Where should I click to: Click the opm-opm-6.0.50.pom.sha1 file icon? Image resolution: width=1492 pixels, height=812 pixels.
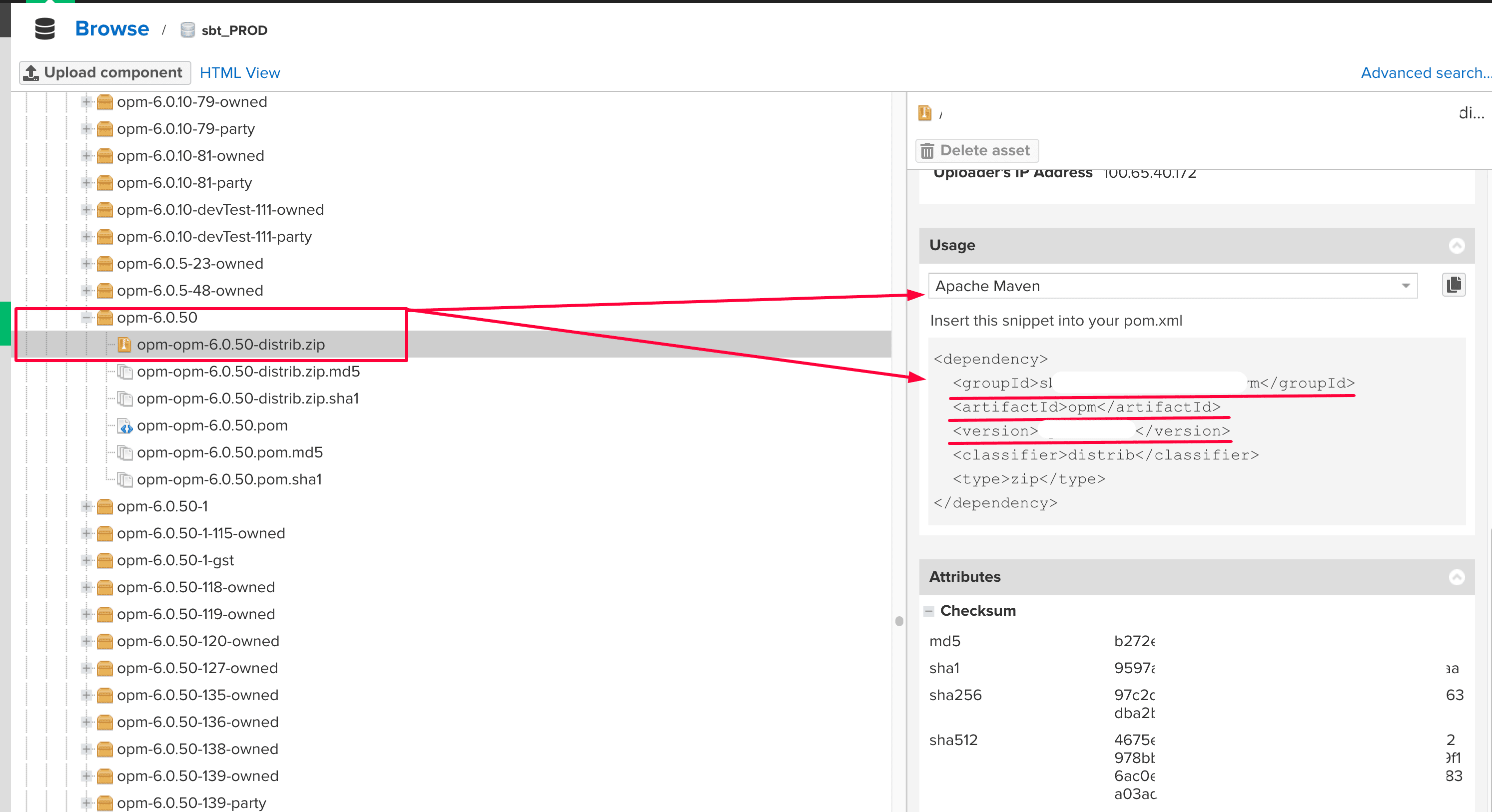click(124, 480)
